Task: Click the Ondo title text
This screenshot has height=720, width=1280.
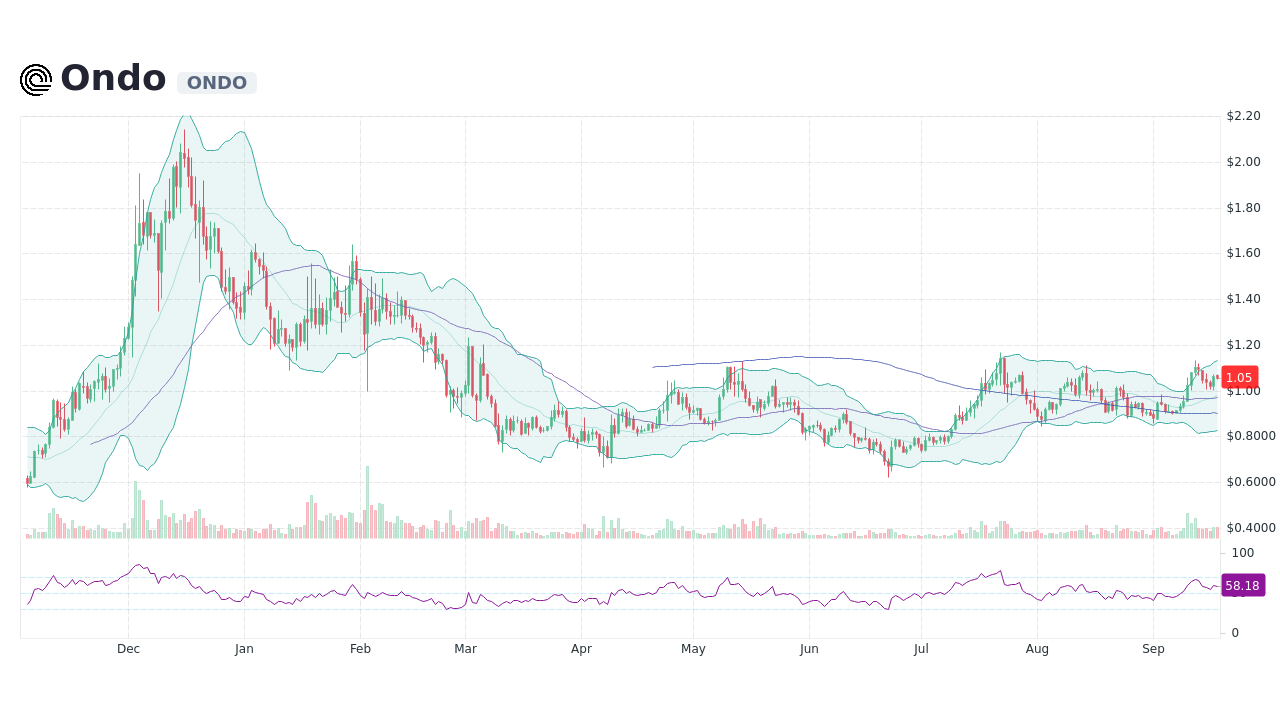Action: pyautogui.click(x=112, y=78)
